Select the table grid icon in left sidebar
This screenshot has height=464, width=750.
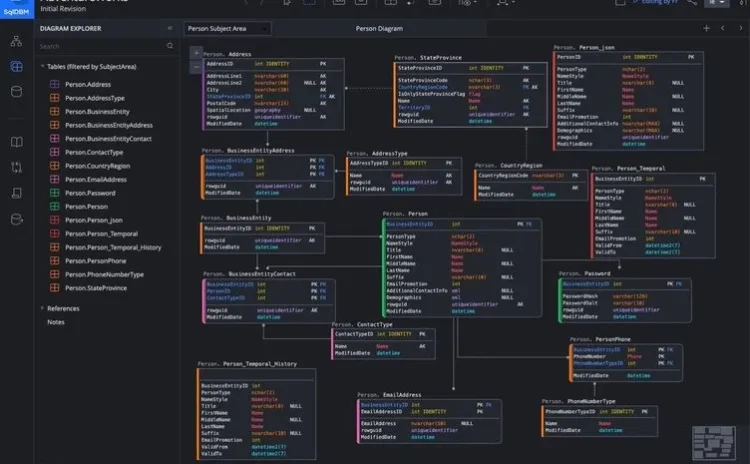(16, 67)
